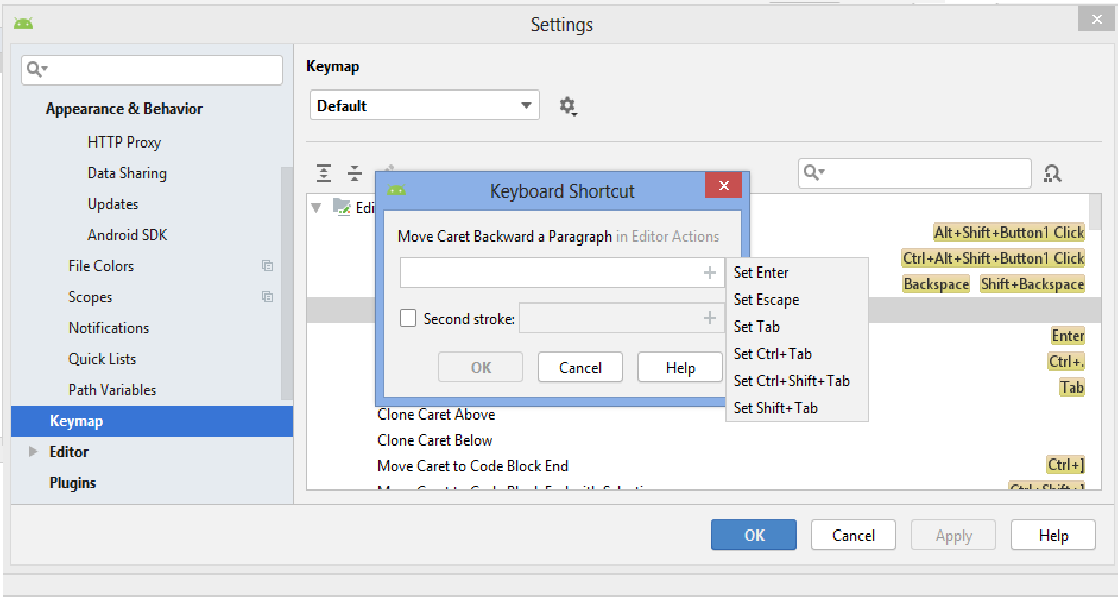
Task: Enable the Second stroke checkbox
Action: 408,319
